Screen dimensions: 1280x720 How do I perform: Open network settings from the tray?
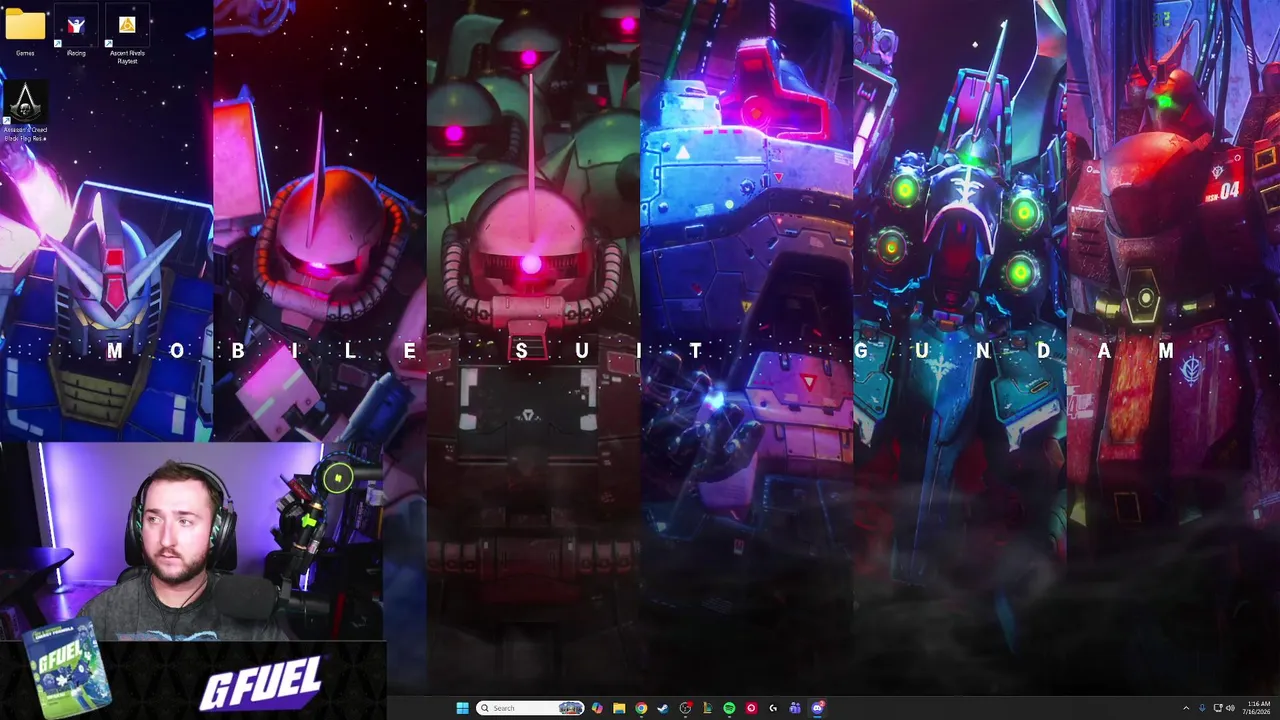(x=1217, y=708)
